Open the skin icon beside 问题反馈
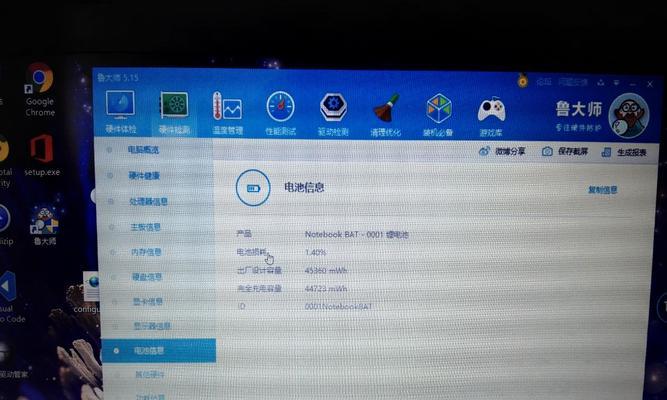Image resolution: width=667 pixels, height=400 pixels. click(601, 83)
